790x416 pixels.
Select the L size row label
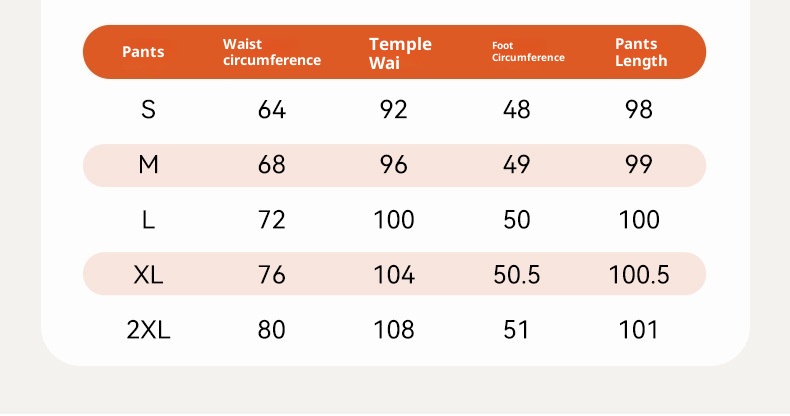pyautogui.click(x=148, y=220)
